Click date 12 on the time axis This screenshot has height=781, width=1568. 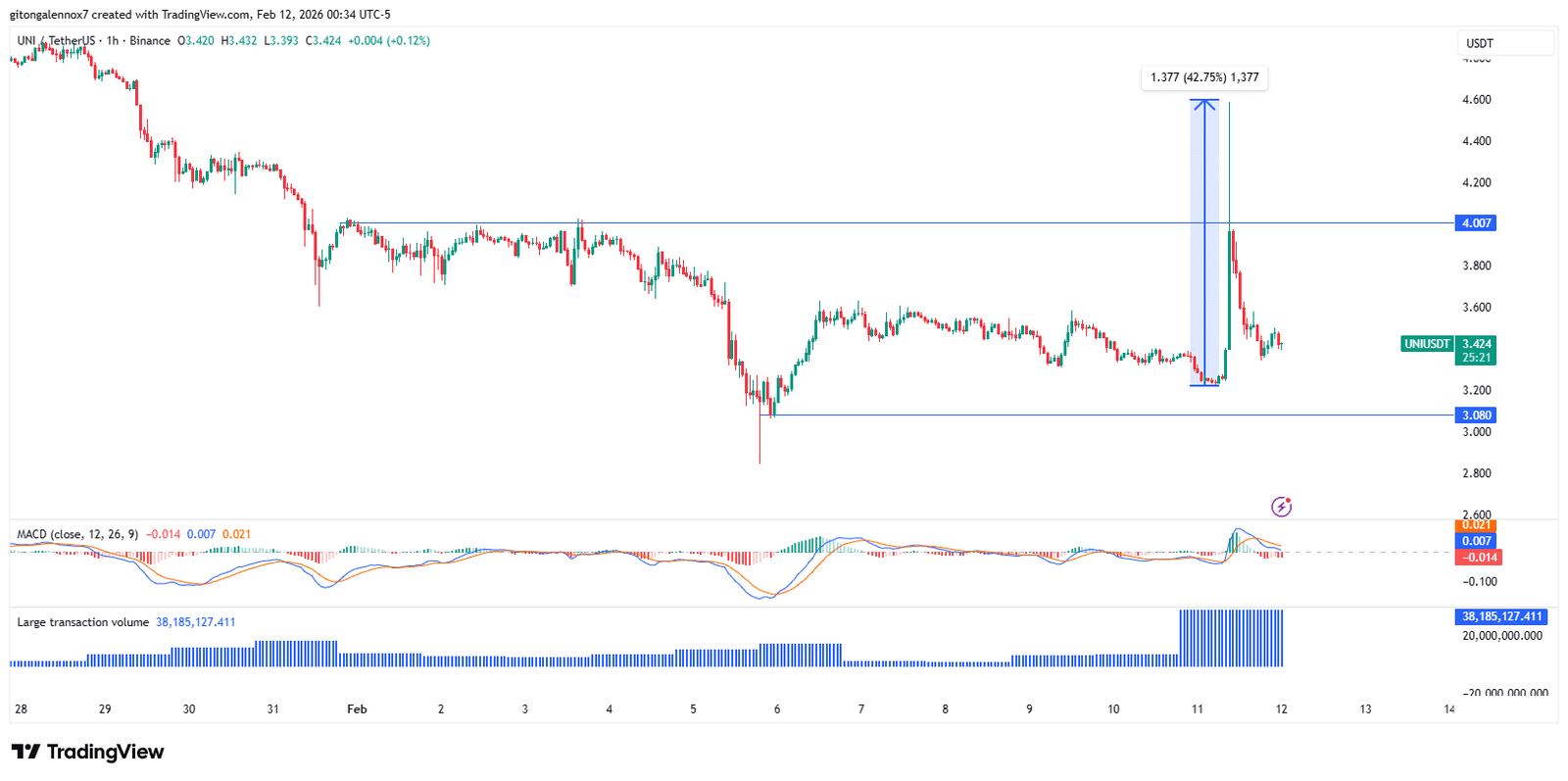(x=1281, y=708)
